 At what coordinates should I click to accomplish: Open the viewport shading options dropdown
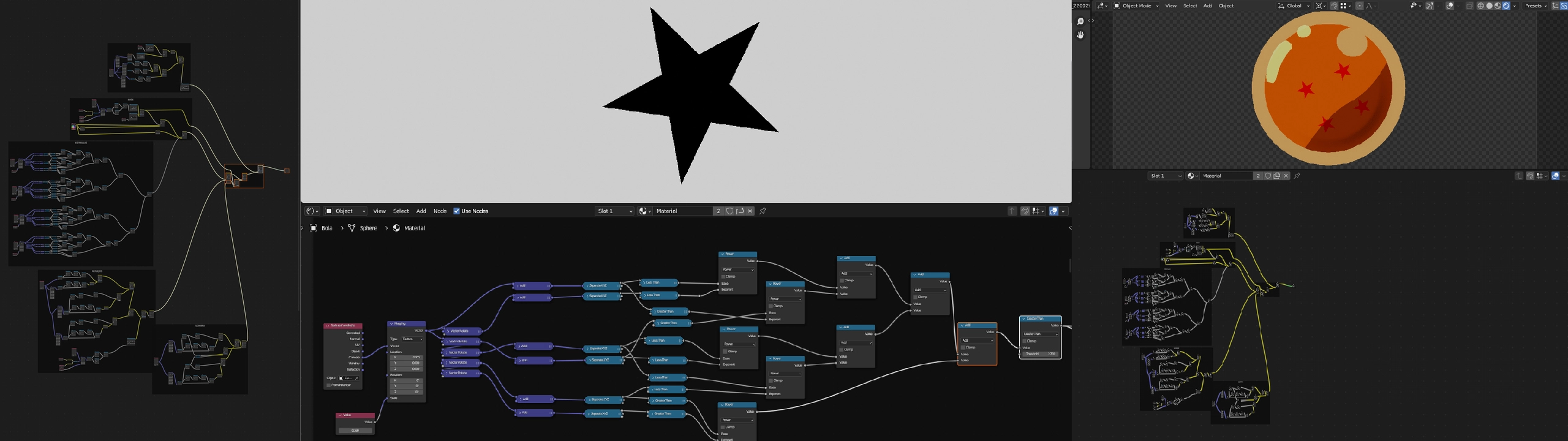pos(1515,6)
